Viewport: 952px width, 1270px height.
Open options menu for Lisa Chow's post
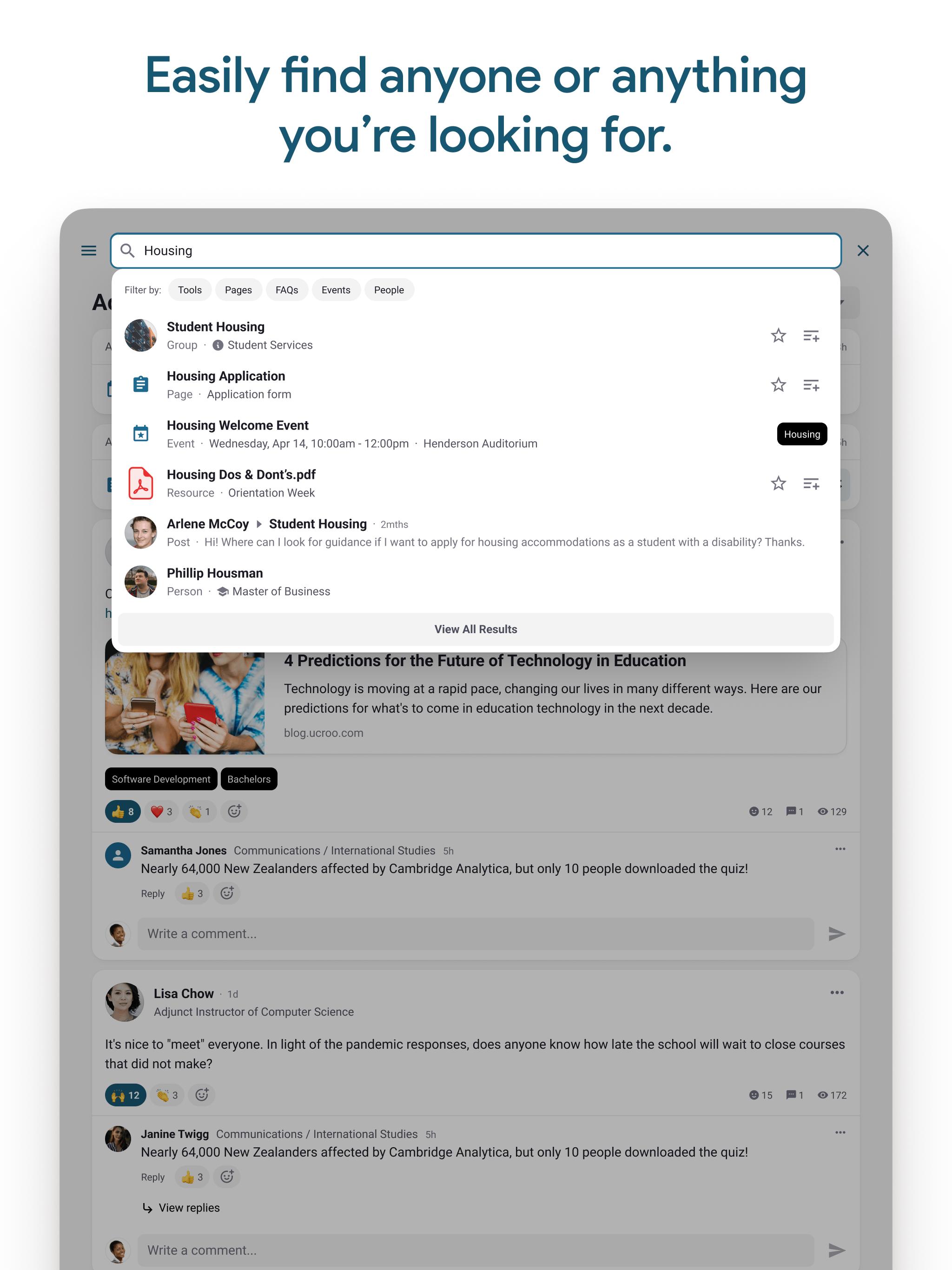tap(837, 992)
